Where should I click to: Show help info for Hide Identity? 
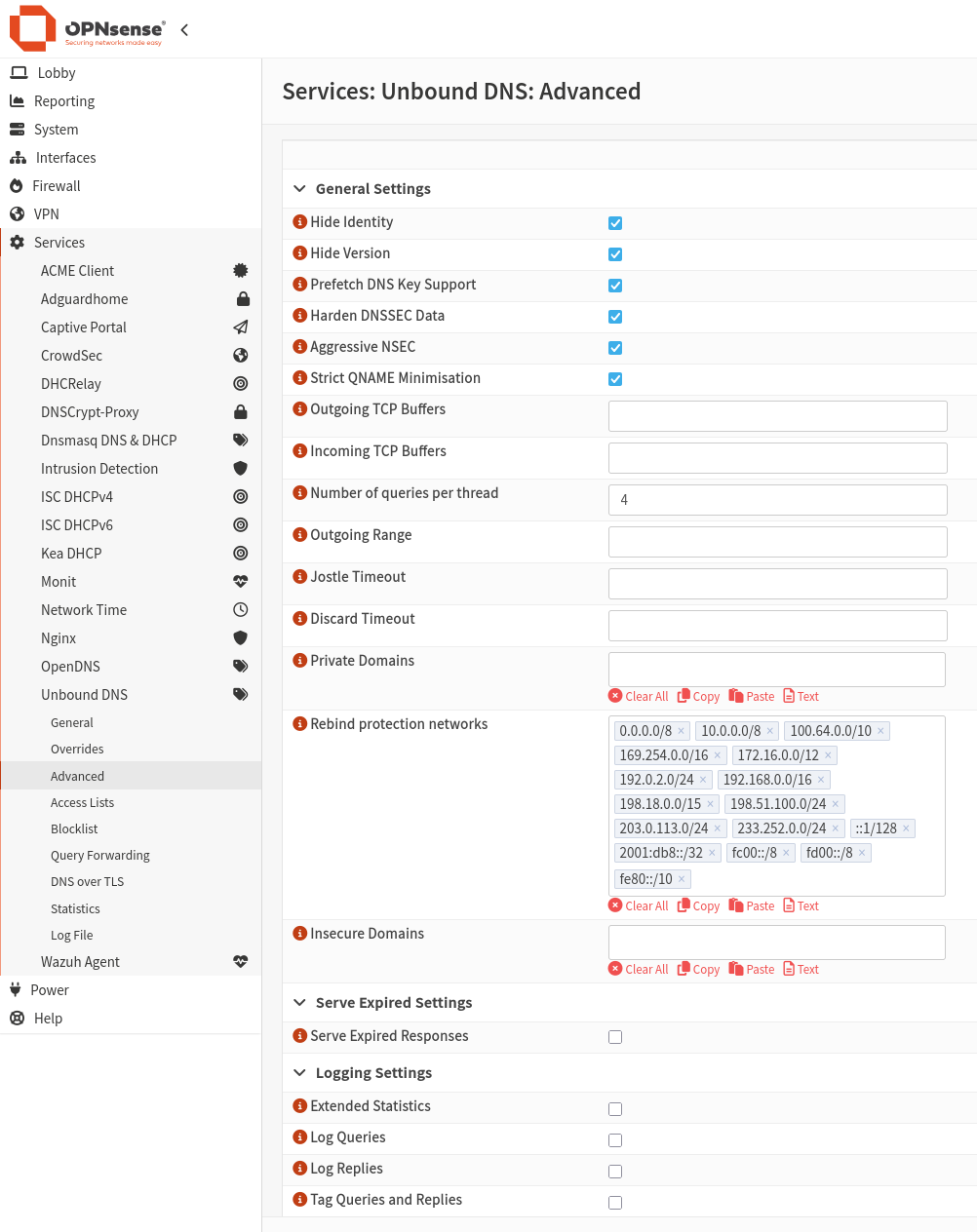300,222
